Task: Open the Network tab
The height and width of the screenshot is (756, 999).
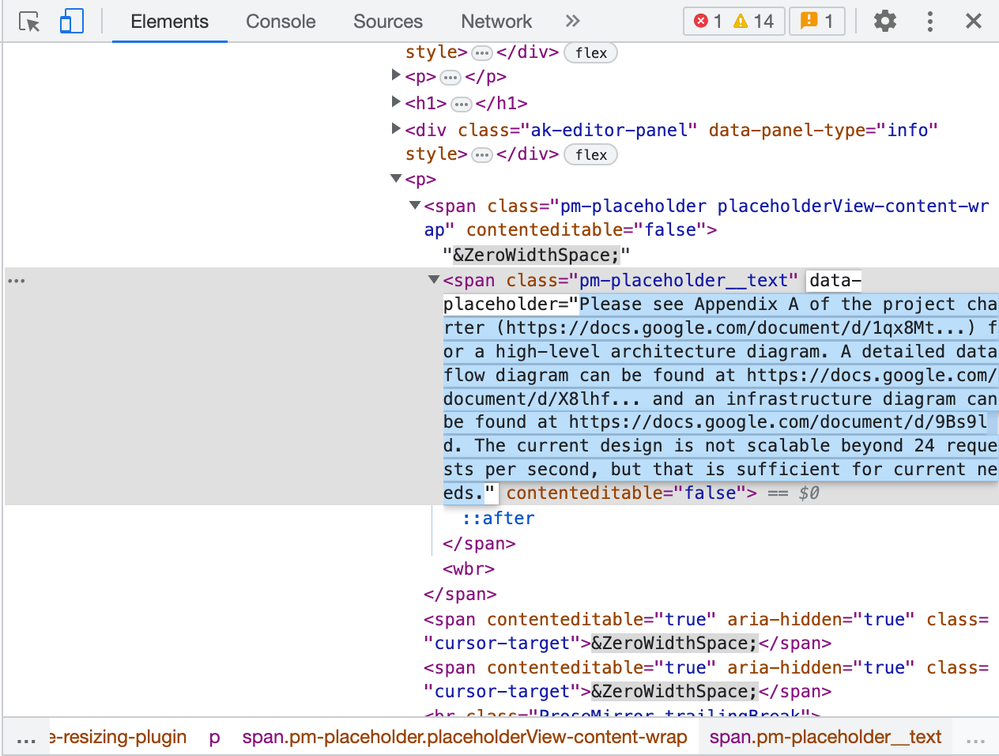Action: [496, 22]
